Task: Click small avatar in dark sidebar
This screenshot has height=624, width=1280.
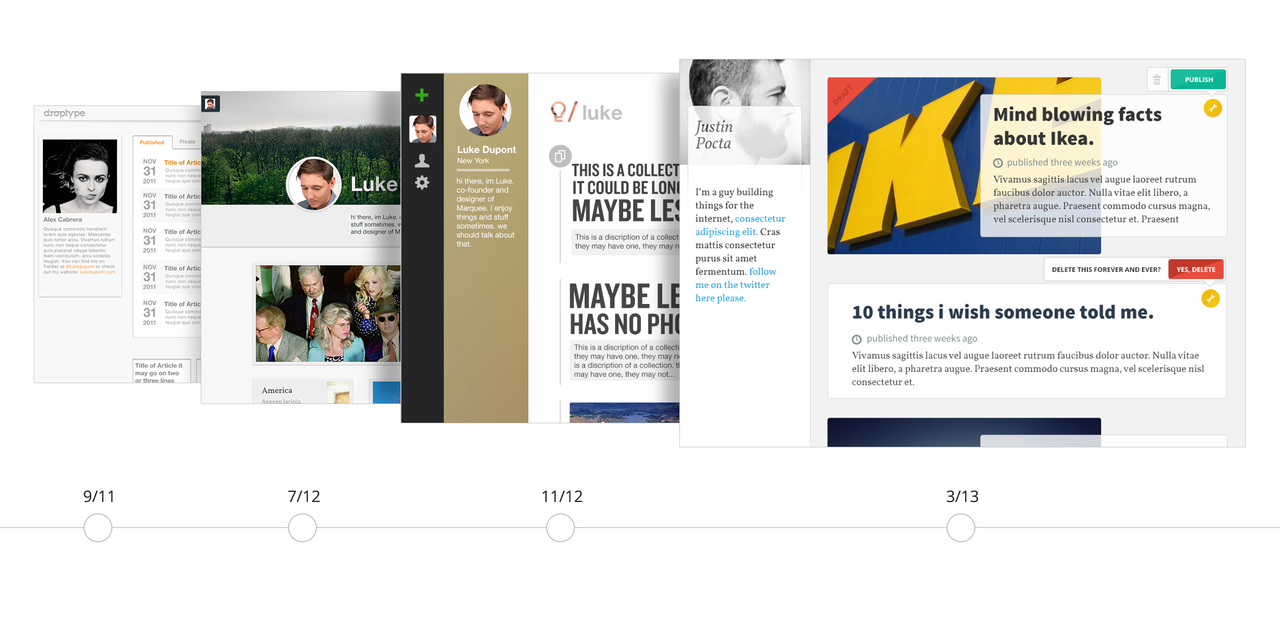Action: 422,129
